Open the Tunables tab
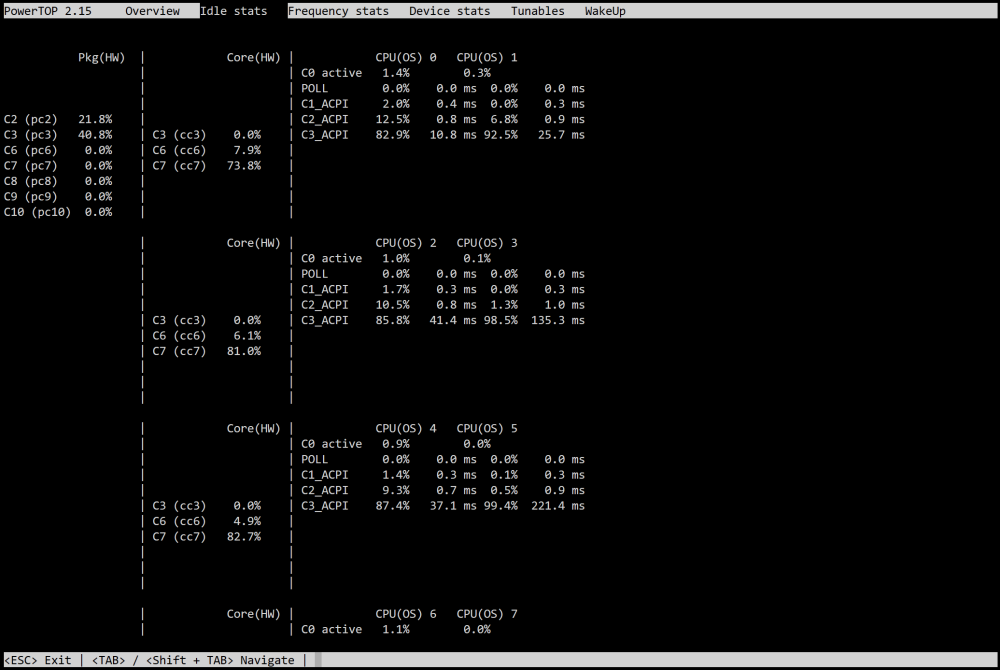Screen dimensions: 1000x670 click(538, 11)
